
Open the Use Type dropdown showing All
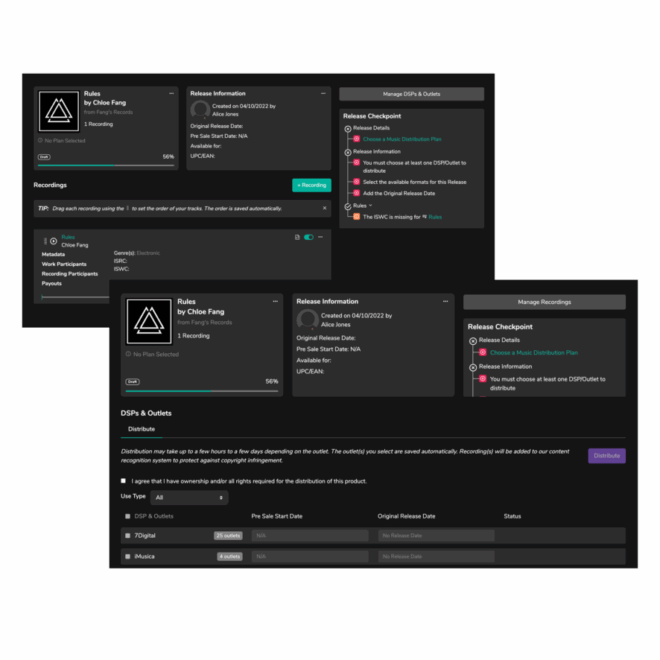click(x=189, y=498)
